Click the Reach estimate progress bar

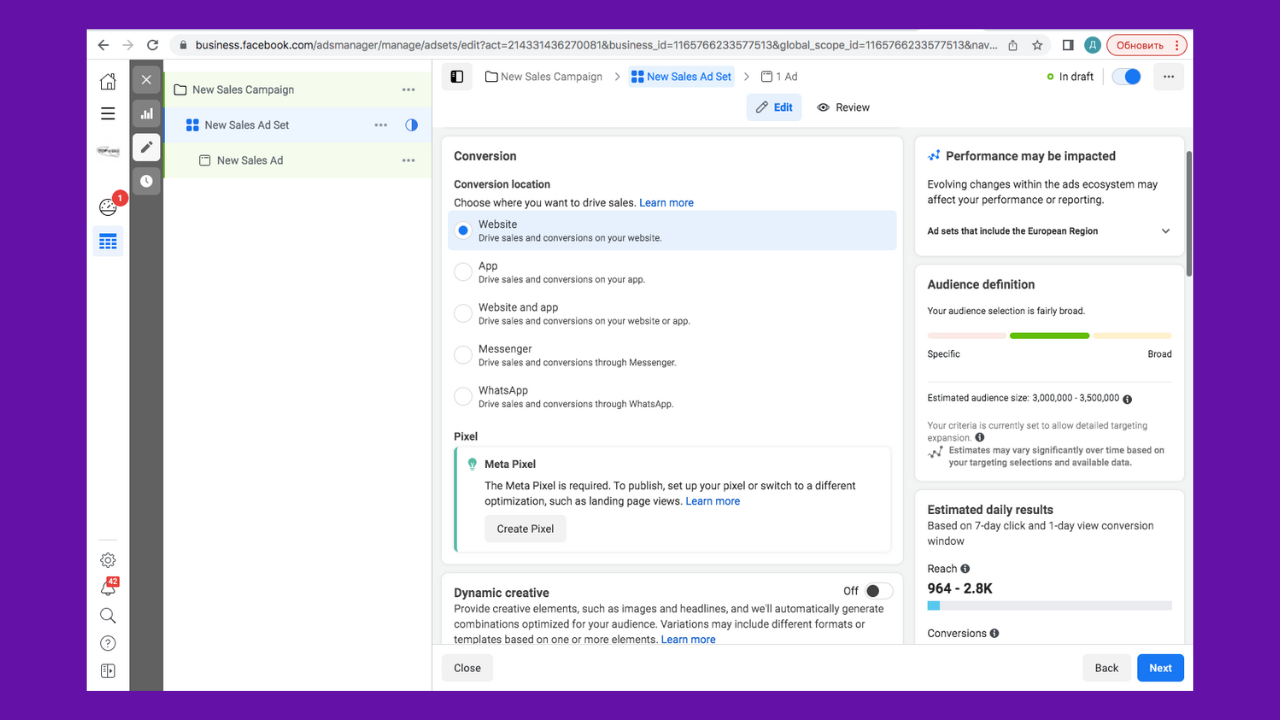coord(1049,606)
